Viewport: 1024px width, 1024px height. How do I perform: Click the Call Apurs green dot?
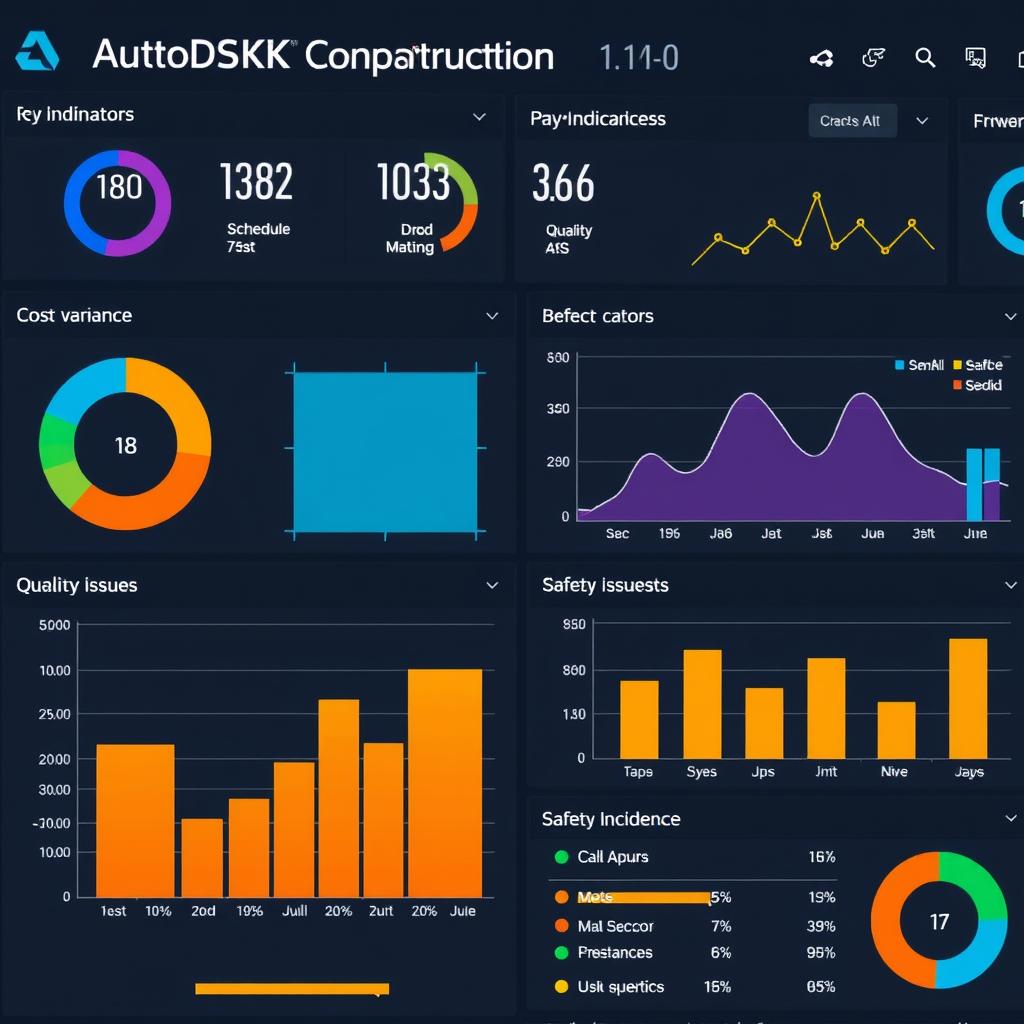coord(561,857)
